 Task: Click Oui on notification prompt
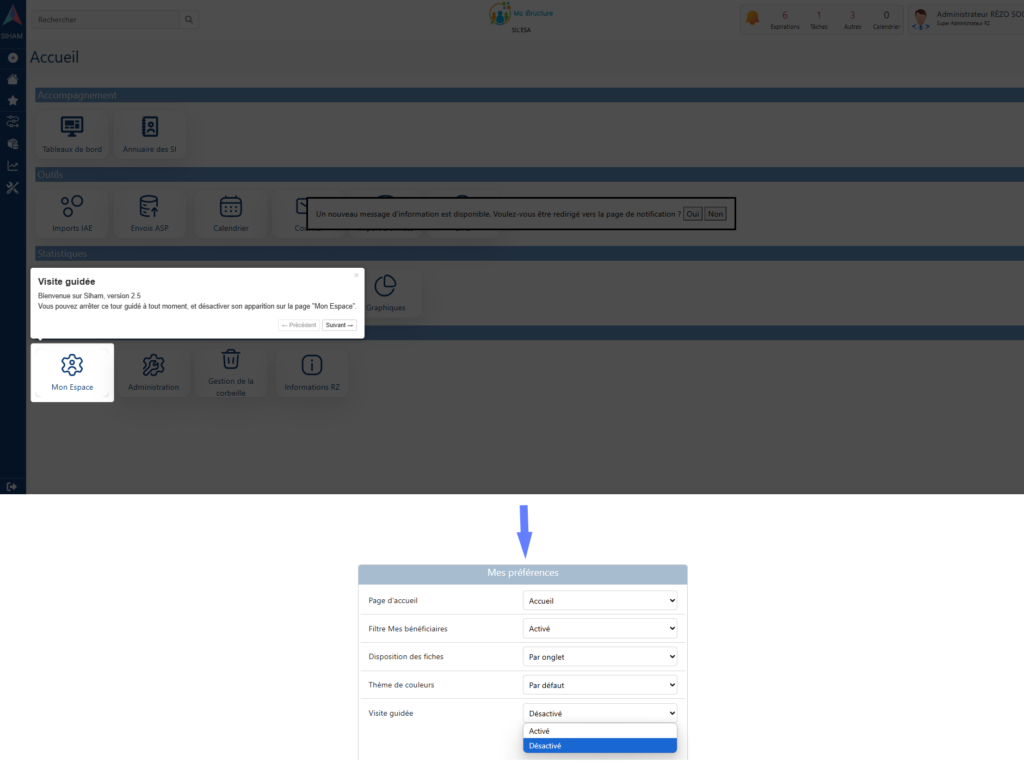click(x=693, y=214)
